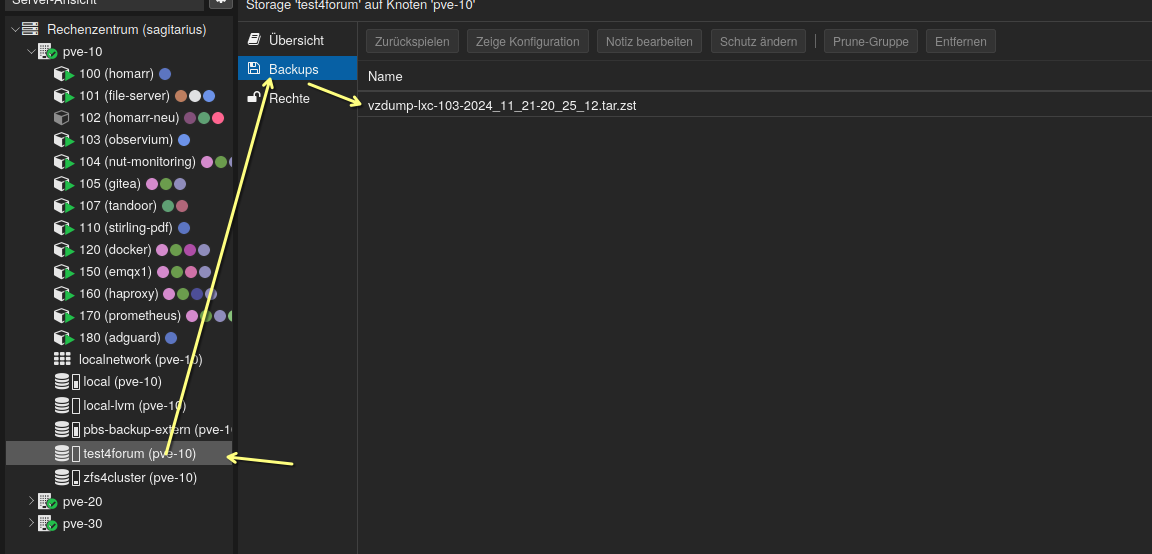This screenshot has width=1152, height=554.
Task: Expand the pve-30 node
Action: coord(31,523)
